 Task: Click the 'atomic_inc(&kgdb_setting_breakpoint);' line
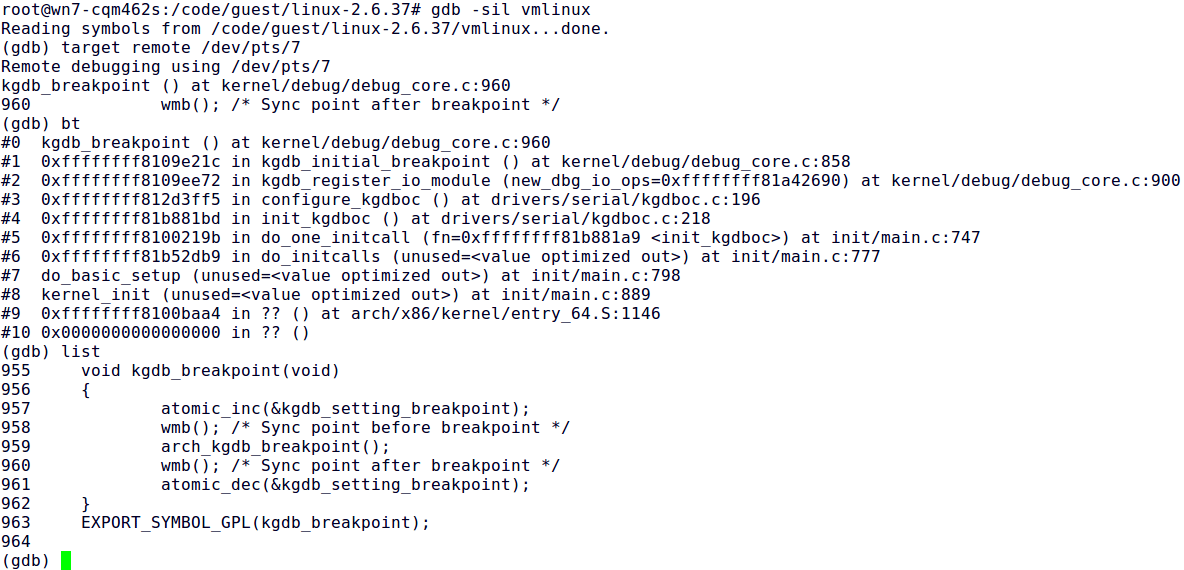click(345, 409)
